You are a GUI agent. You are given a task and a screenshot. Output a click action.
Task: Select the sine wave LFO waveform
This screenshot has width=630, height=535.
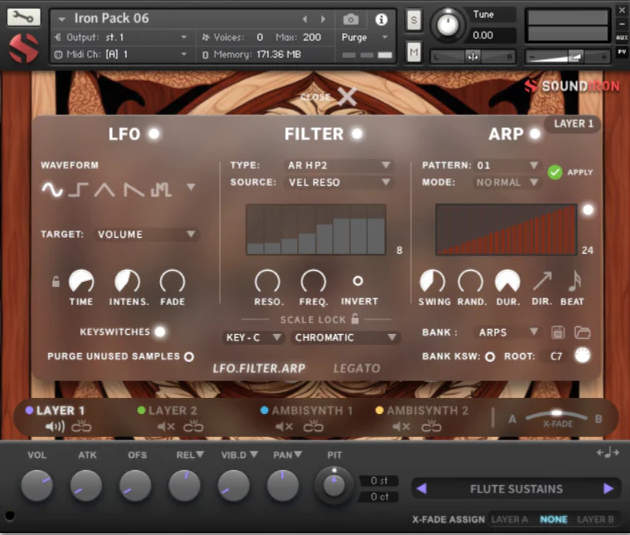pos(51,188)
